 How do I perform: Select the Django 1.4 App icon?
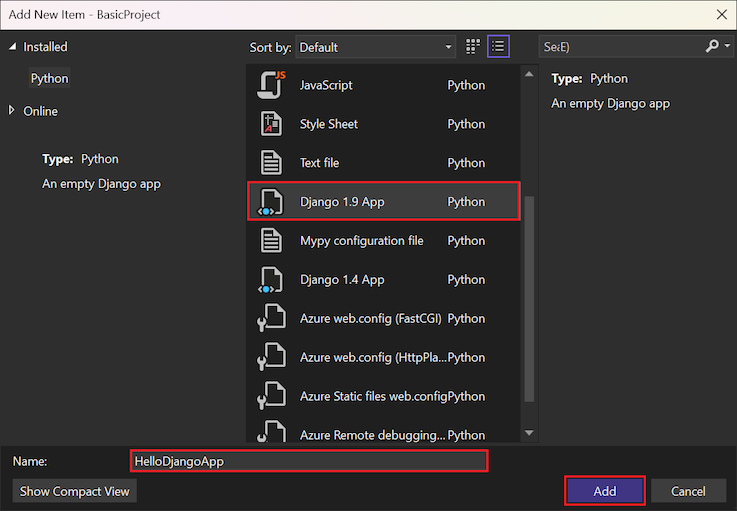point(271,280)
